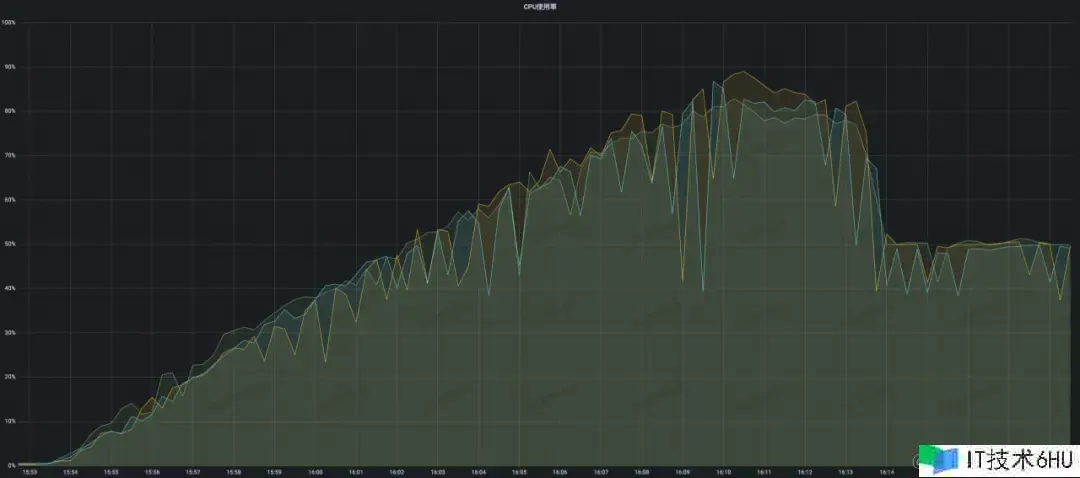Screen dimensions: 1080x478
Task: Click the 16:08 time axis label
Action: tap(642, 472)
